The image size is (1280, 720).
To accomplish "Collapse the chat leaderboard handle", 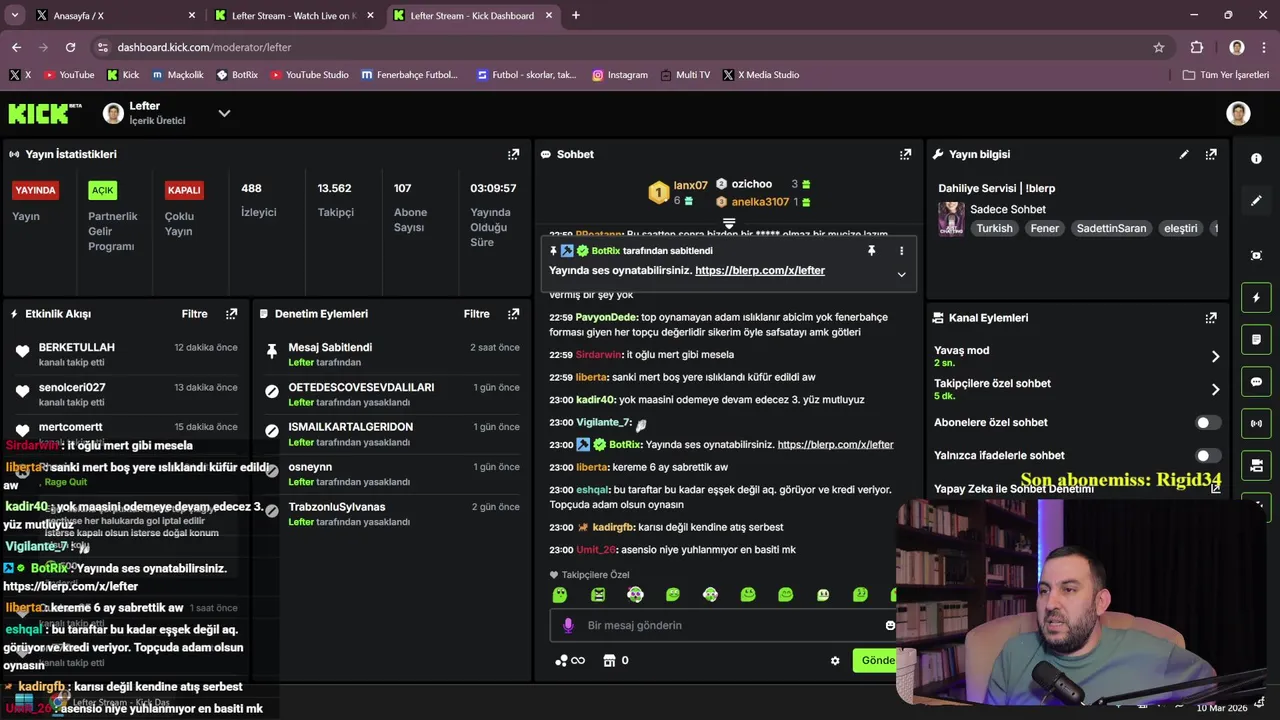I will [729, 223].
